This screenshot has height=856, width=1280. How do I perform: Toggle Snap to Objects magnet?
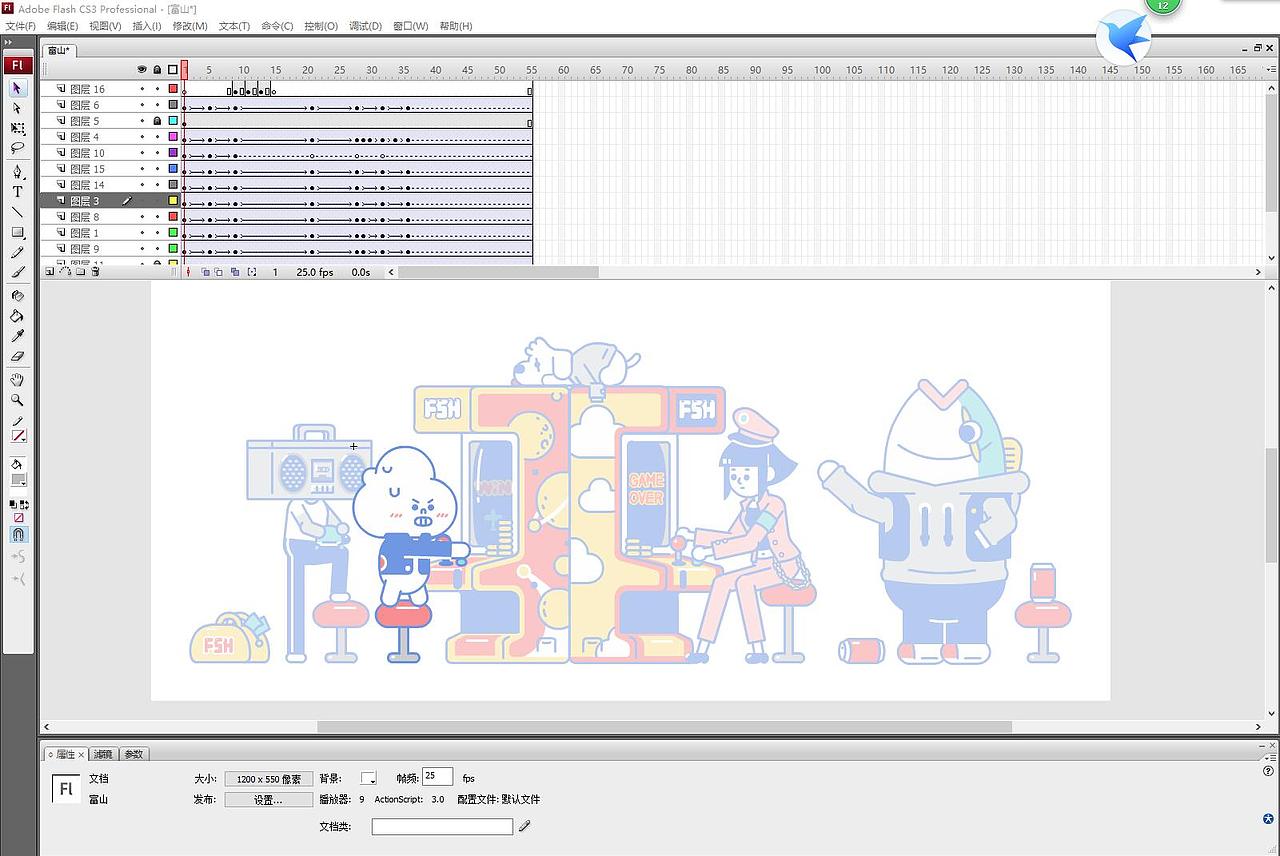click(18, 535)
